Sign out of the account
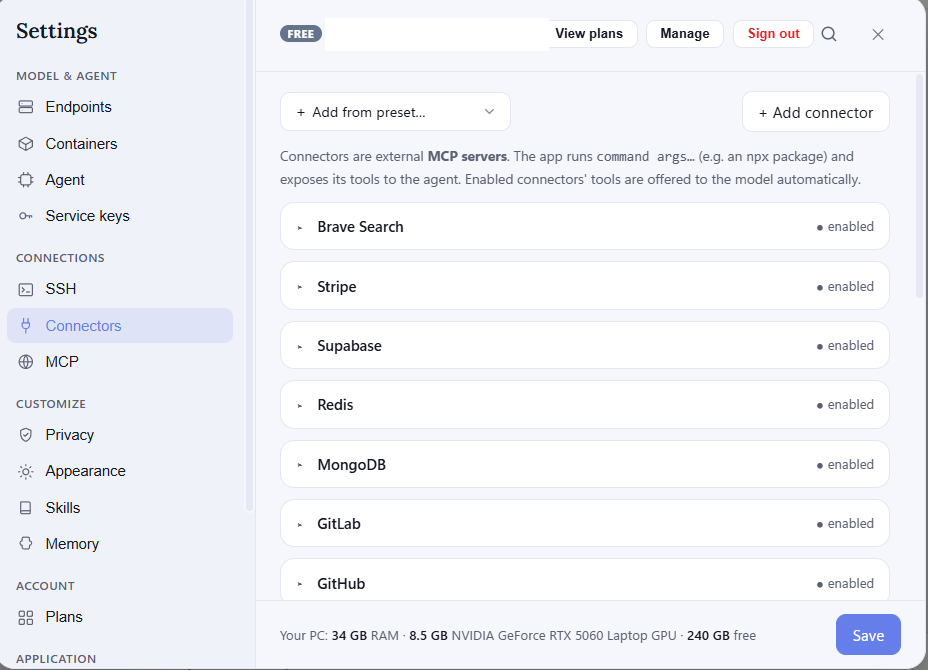928x670 pixels. click(774, 34)
